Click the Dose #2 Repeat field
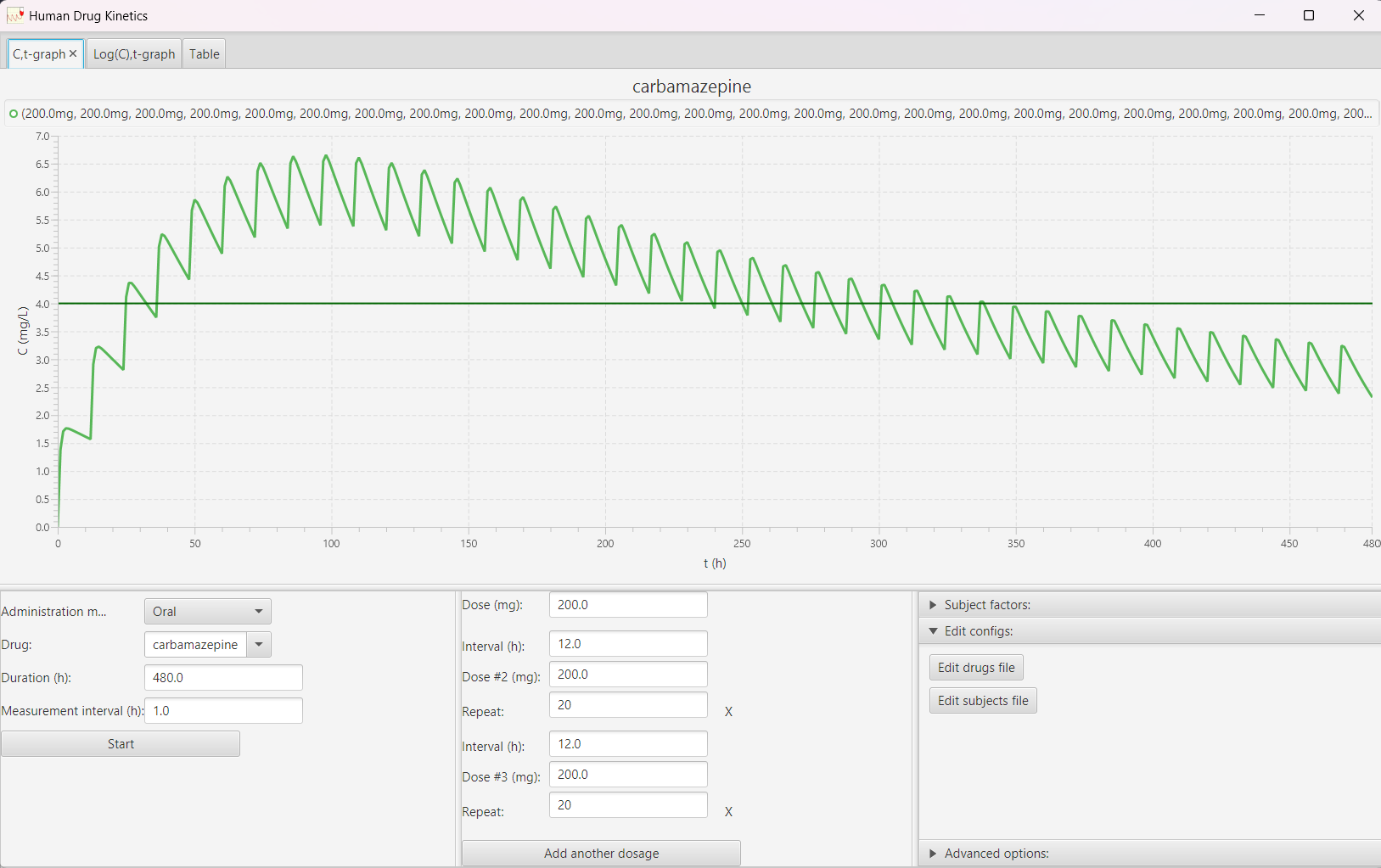1381x868 pixels. (628, 705)
